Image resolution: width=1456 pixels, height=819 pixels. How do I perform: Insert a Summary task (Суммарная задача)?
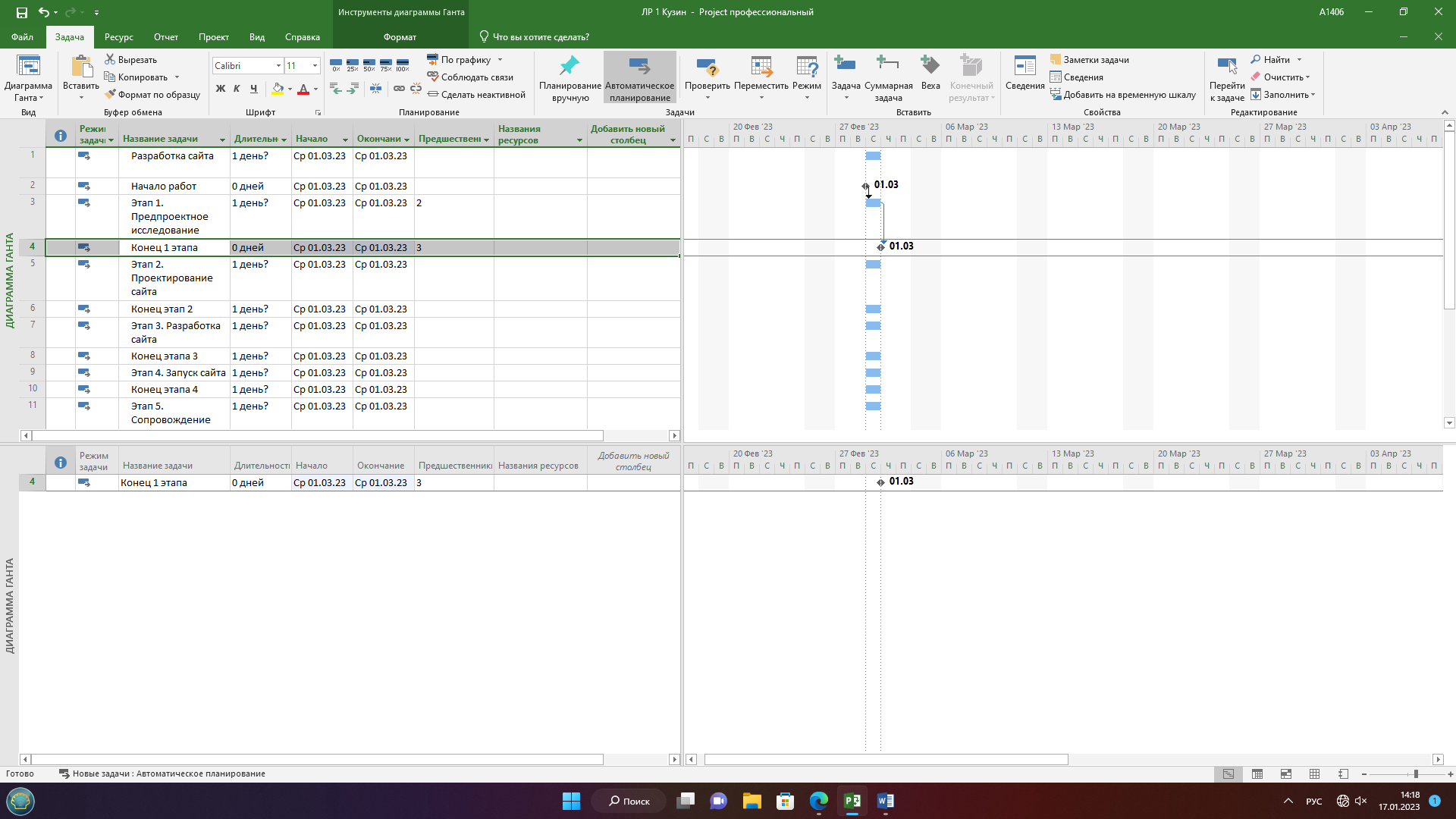tap(888, 78)
